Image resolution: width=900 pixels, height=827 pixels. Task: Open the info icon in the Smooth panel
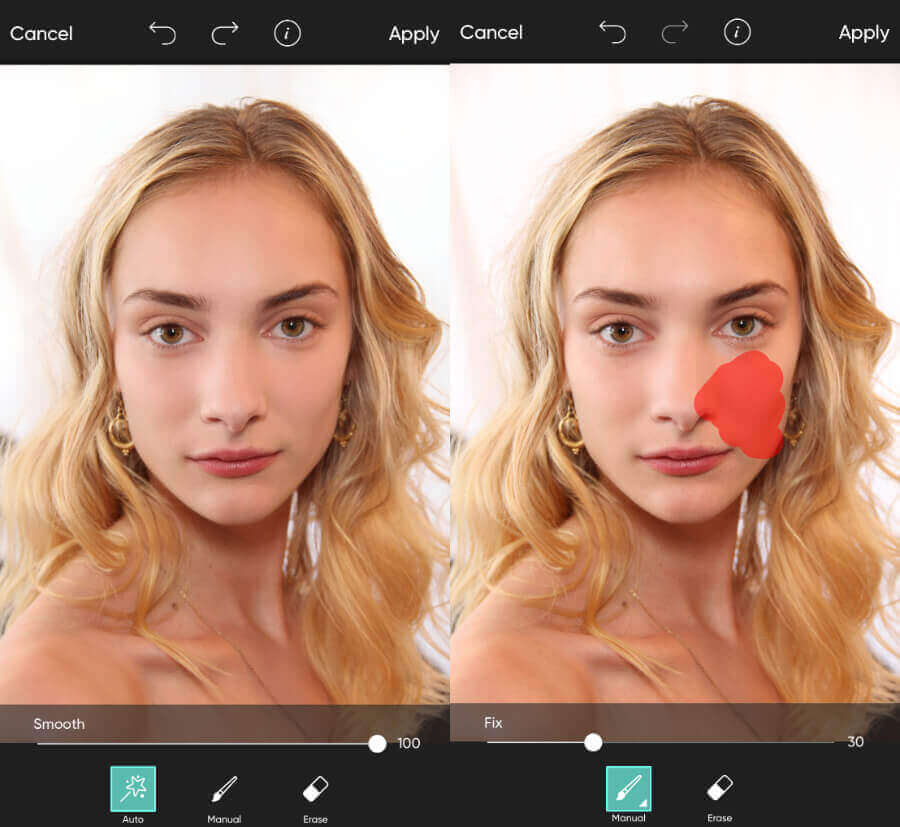pos(286,32)
